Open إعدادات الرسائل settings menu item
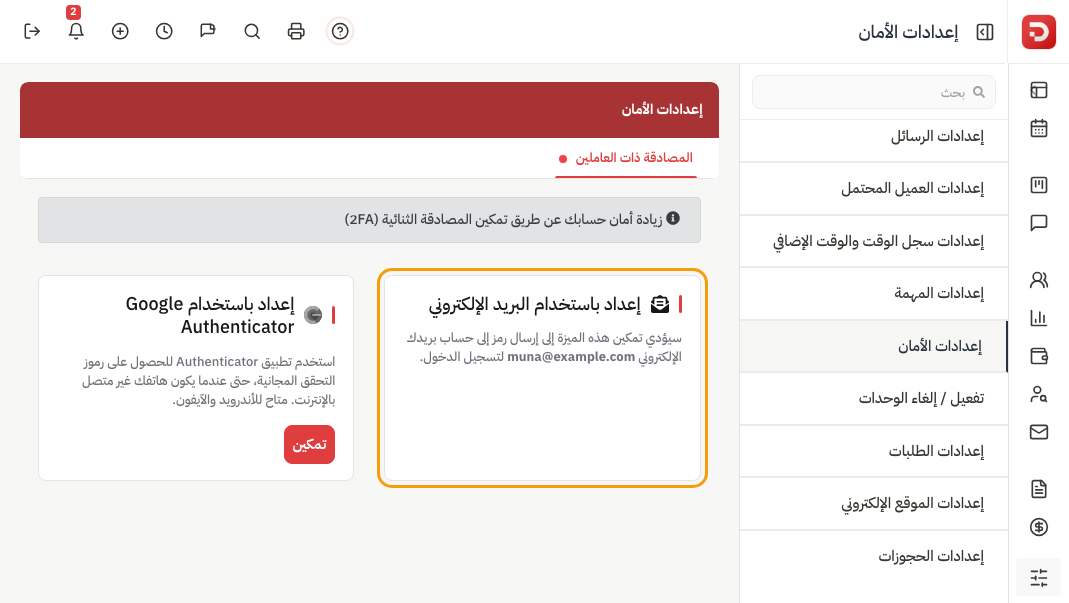Screen dimensions: 1069x603 coord(873,136)
